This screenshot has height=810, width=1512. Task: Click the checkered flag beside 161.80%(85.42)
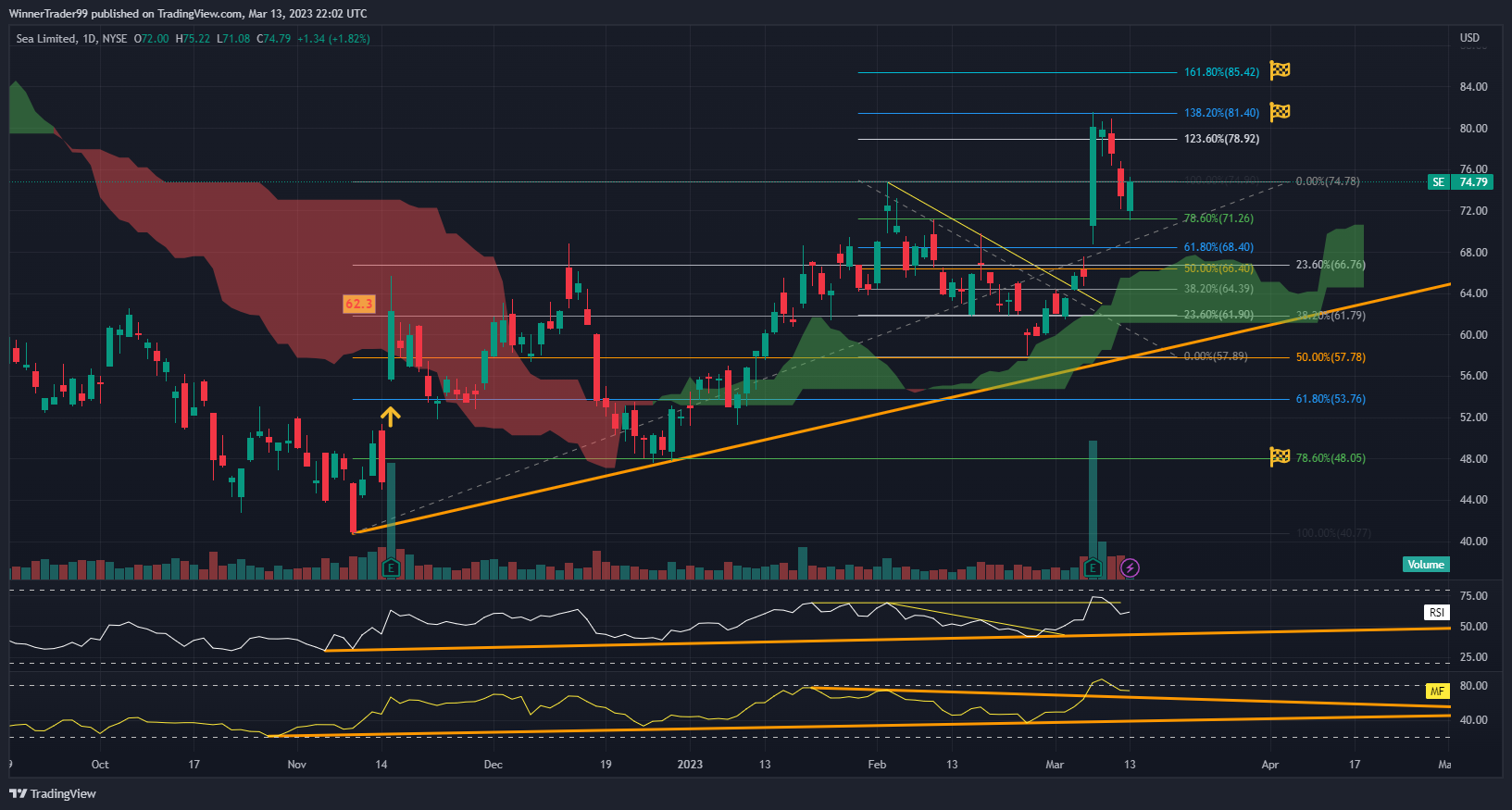1280,70
